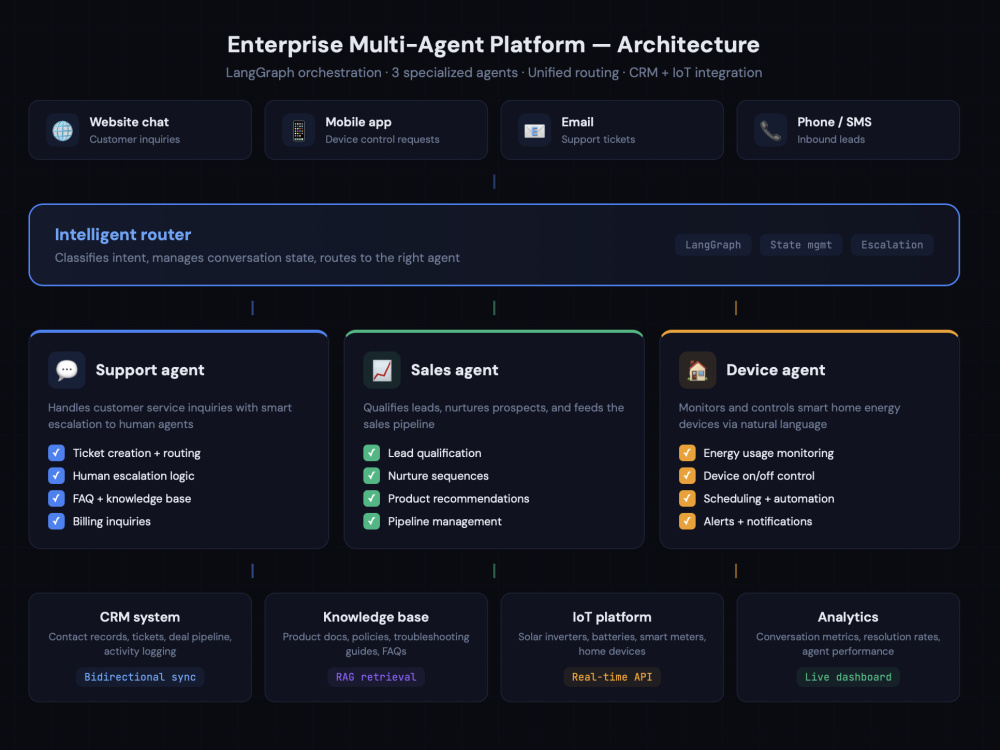Click the Sales agent description paragraph

pos(494,416)
